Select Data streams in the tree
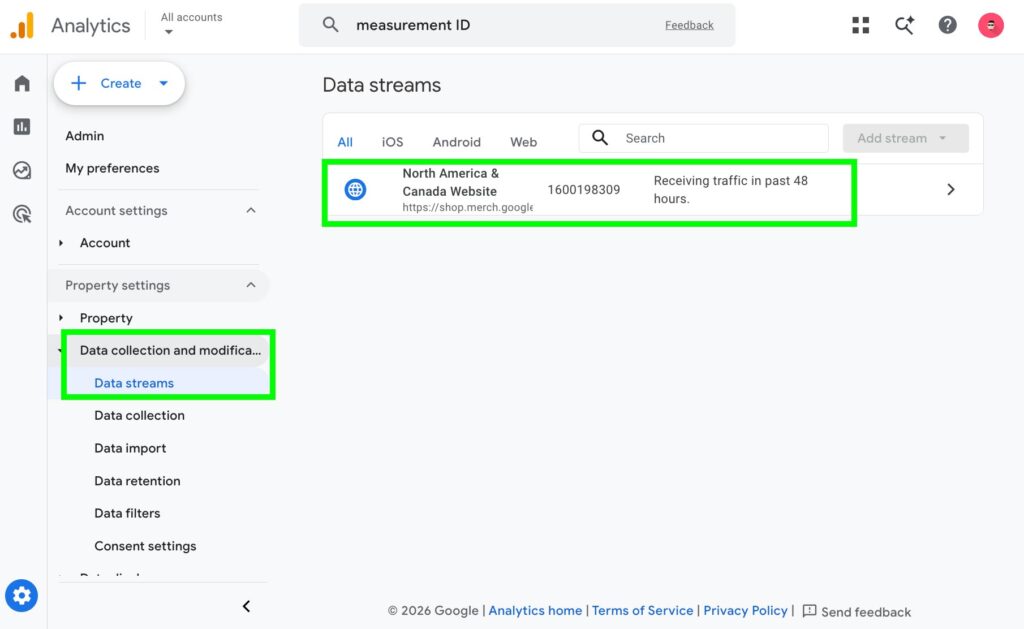Screen dimensions: 1024x629 tap(134, 383)
